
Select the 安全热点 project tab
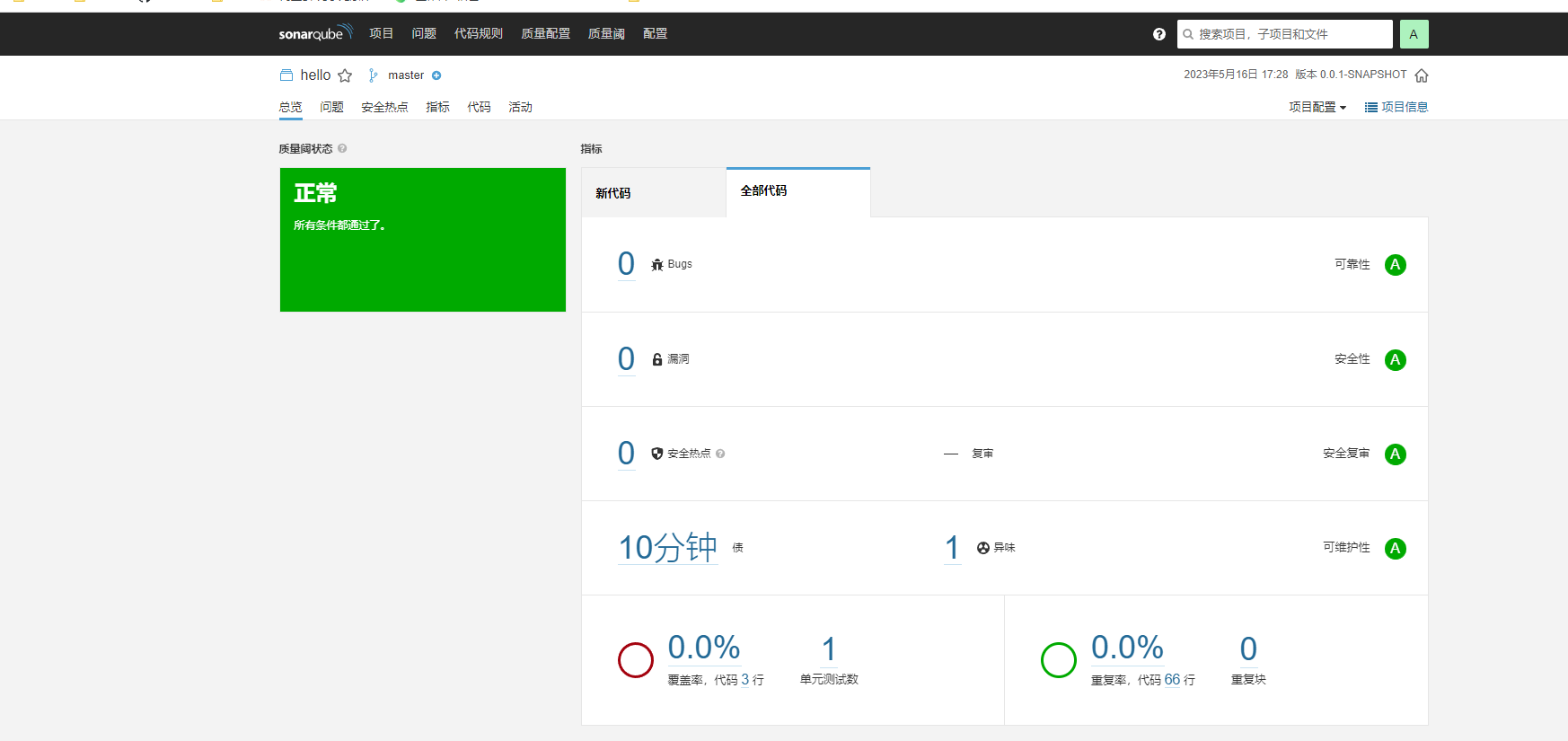[x=384, y=107]
